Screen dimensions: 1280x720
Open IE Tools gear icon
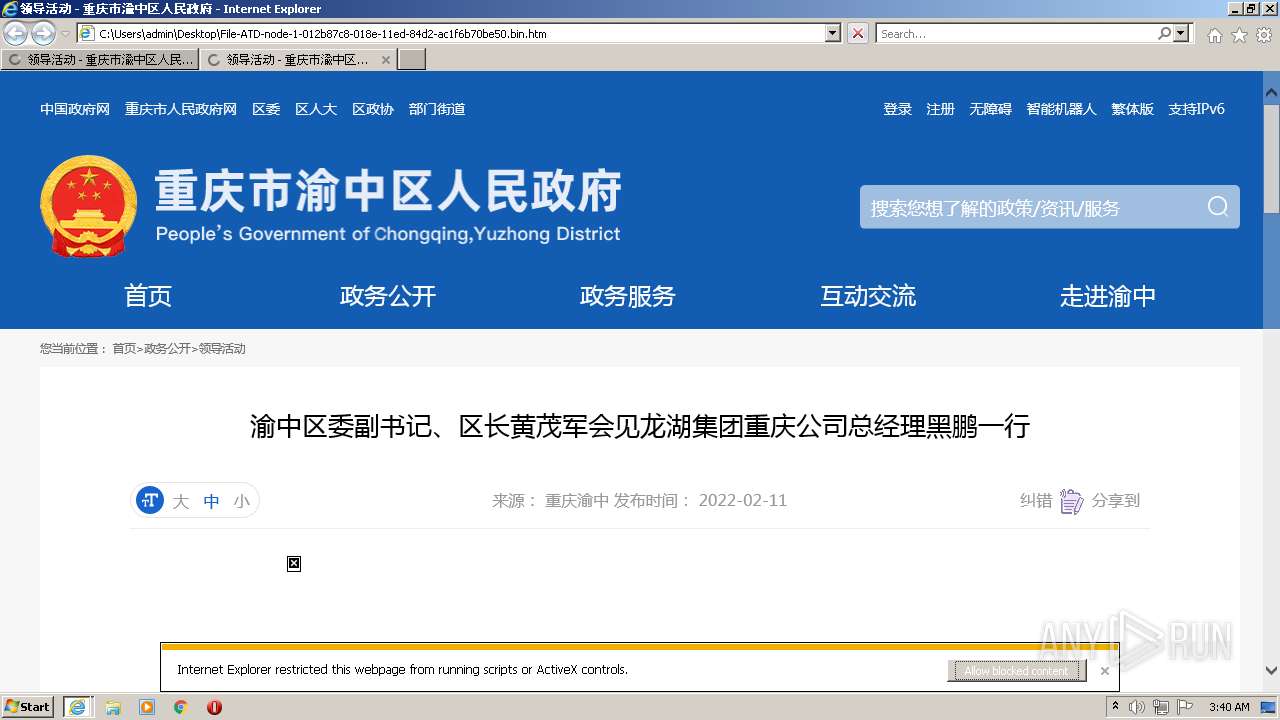point(1263,35)
